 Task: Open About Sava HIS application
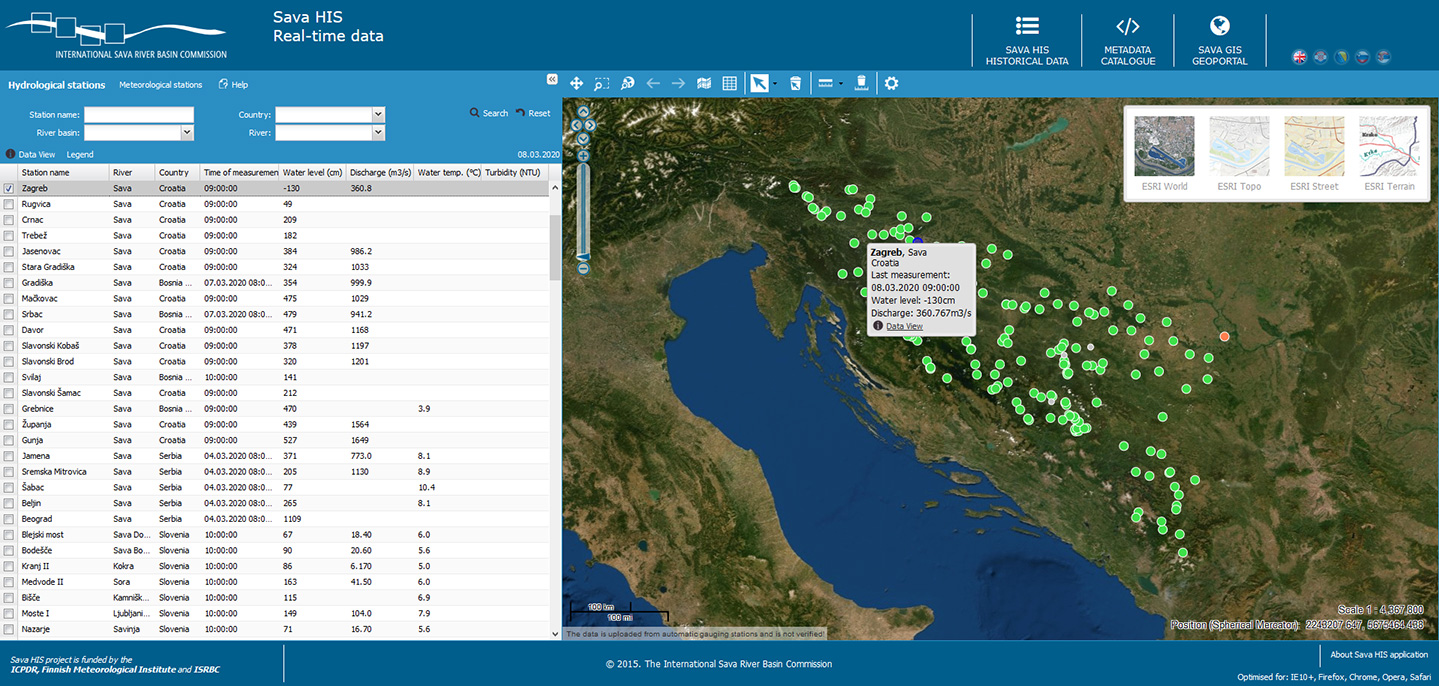1378,655
